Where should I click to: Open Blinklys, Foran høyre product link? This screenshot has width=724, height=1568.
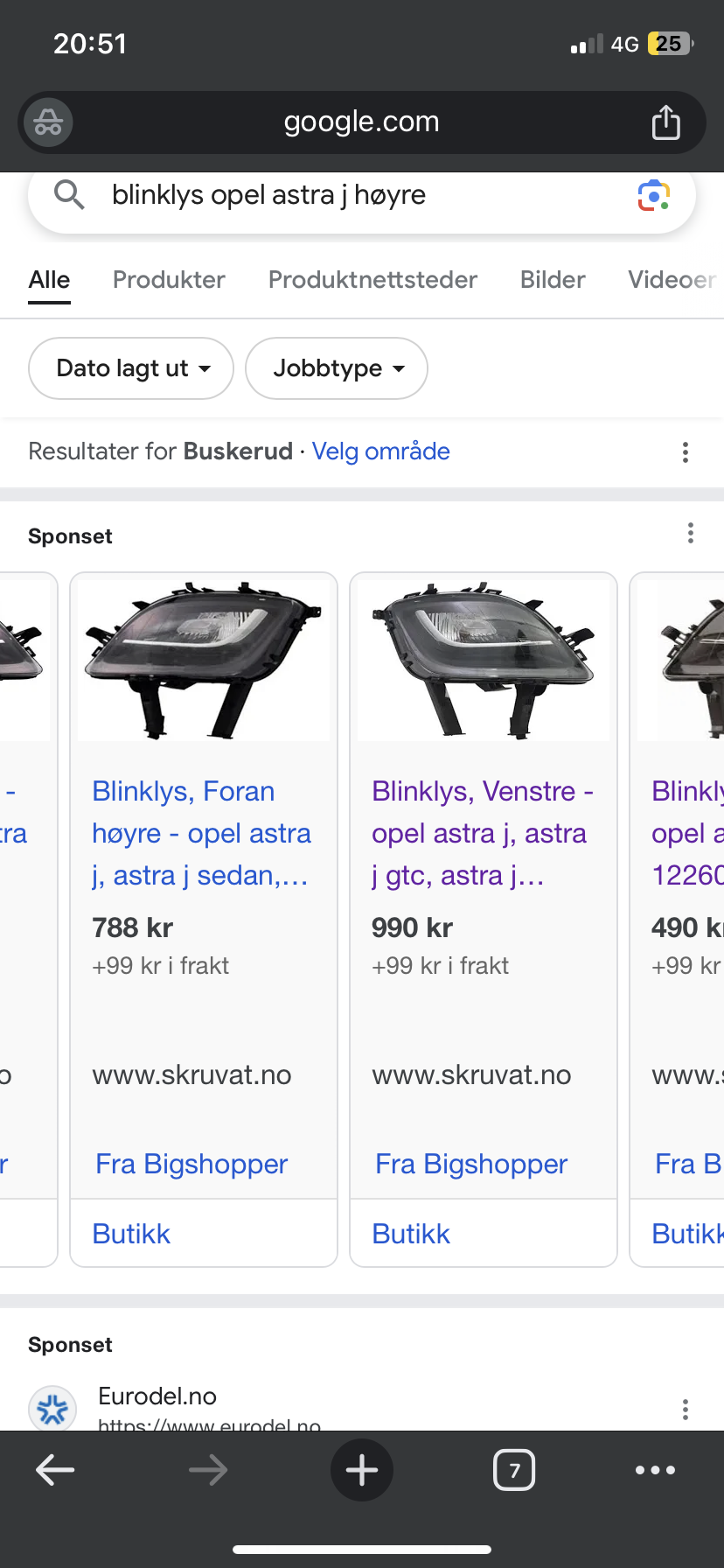pyautogui.click(x=201, y=833)
